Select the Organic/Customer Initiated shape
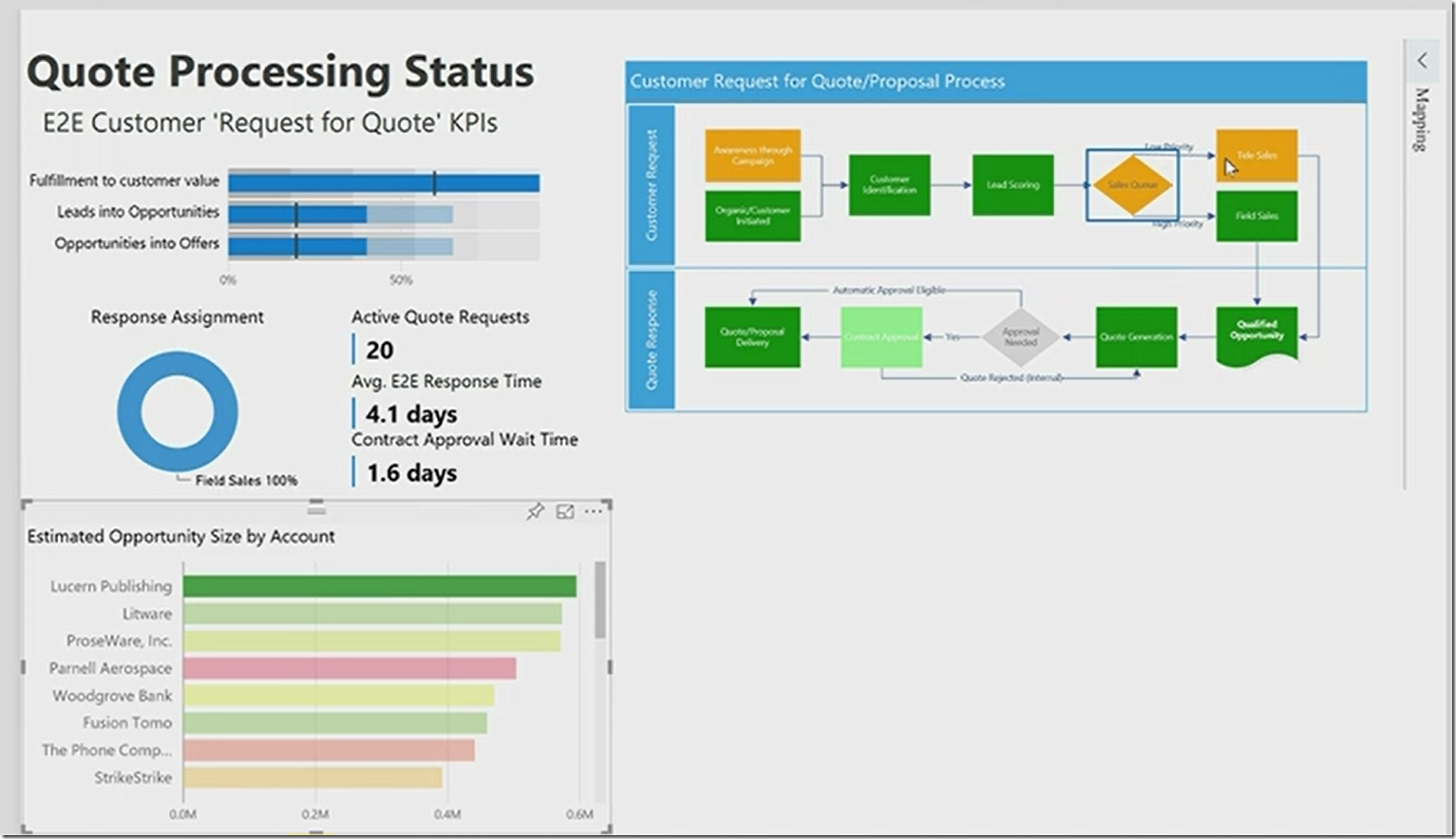This screenshot has height=839, width=1456. tap(752, 216)
